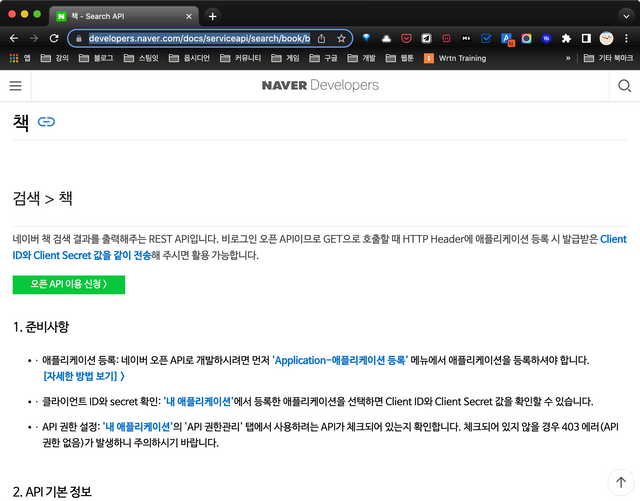Click the lock site info icon

coord(79,38)
